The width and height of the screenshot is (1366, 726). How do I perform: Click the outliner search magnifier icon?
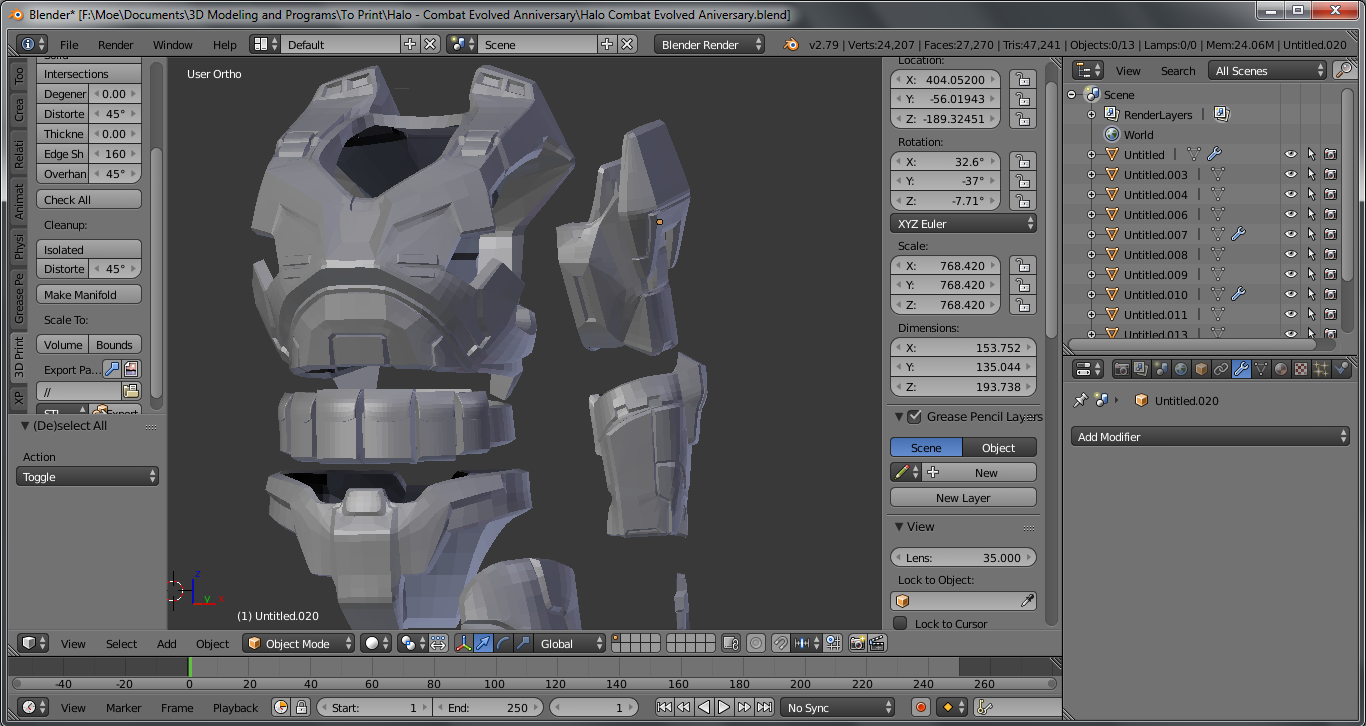(1344, 71)
